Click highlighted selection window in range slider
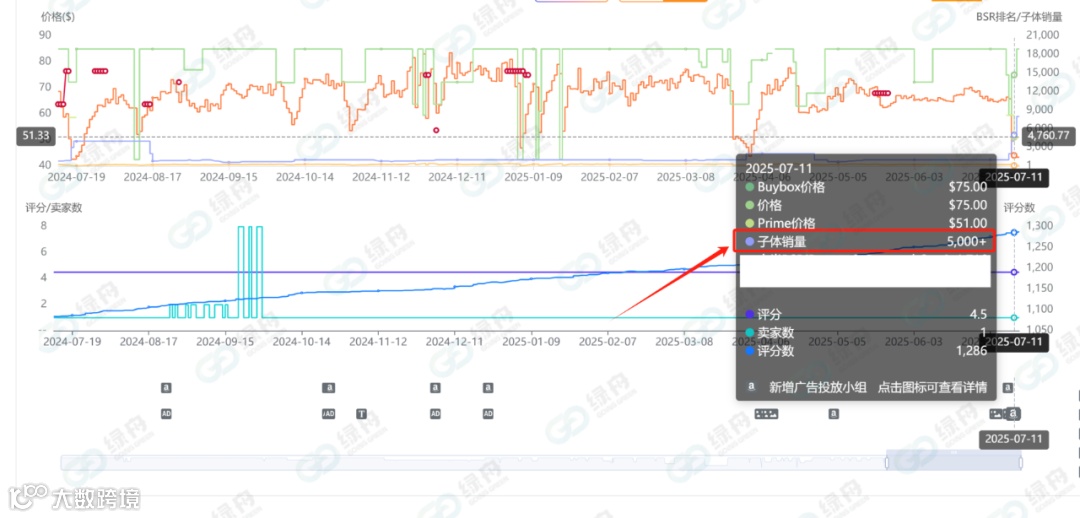Viewport: 1080px width, 518px height. pyautogui.click(x=953, y=461)
